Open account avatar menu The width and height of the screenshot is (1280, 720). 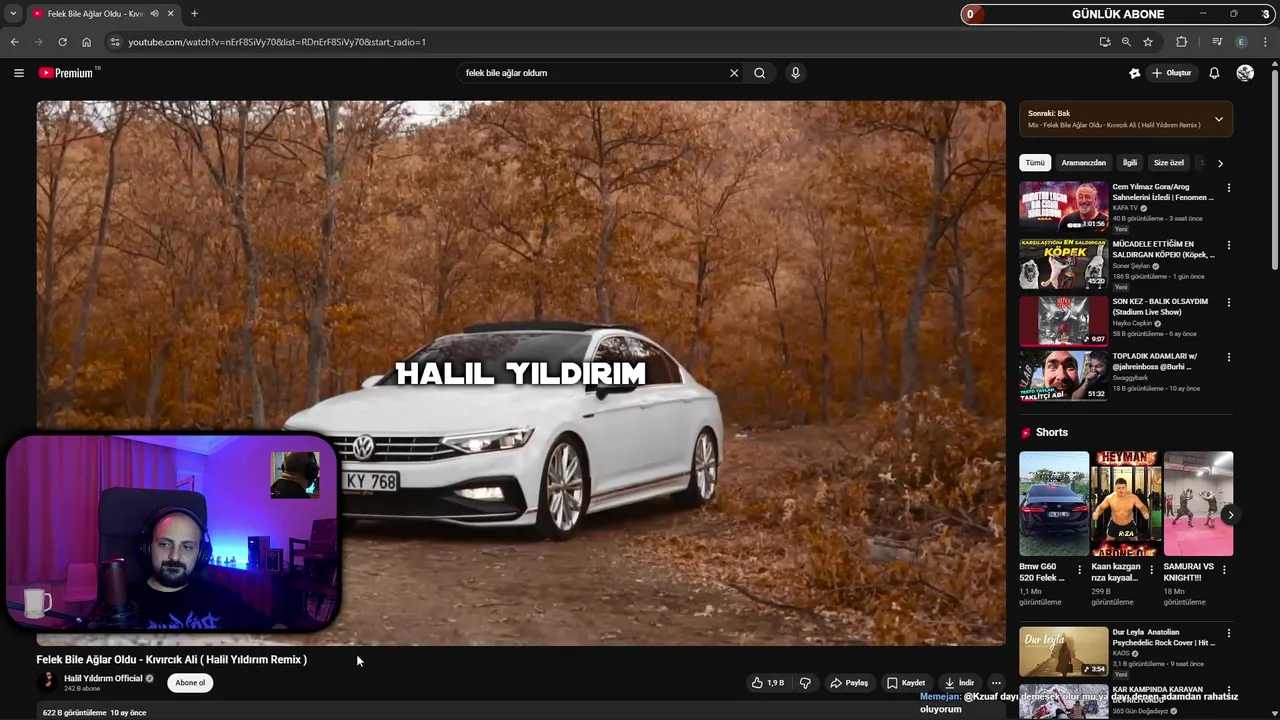point(1245,73)
